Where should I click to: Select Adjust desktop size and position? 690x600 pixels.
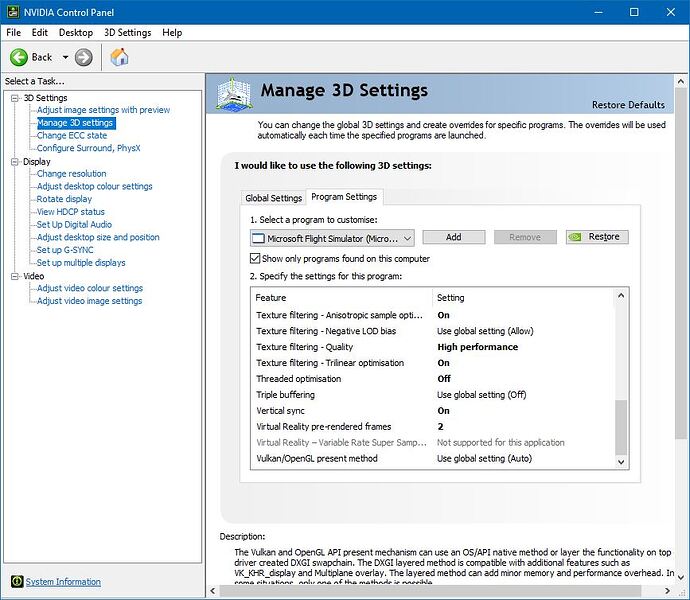[x=98, y=237]
